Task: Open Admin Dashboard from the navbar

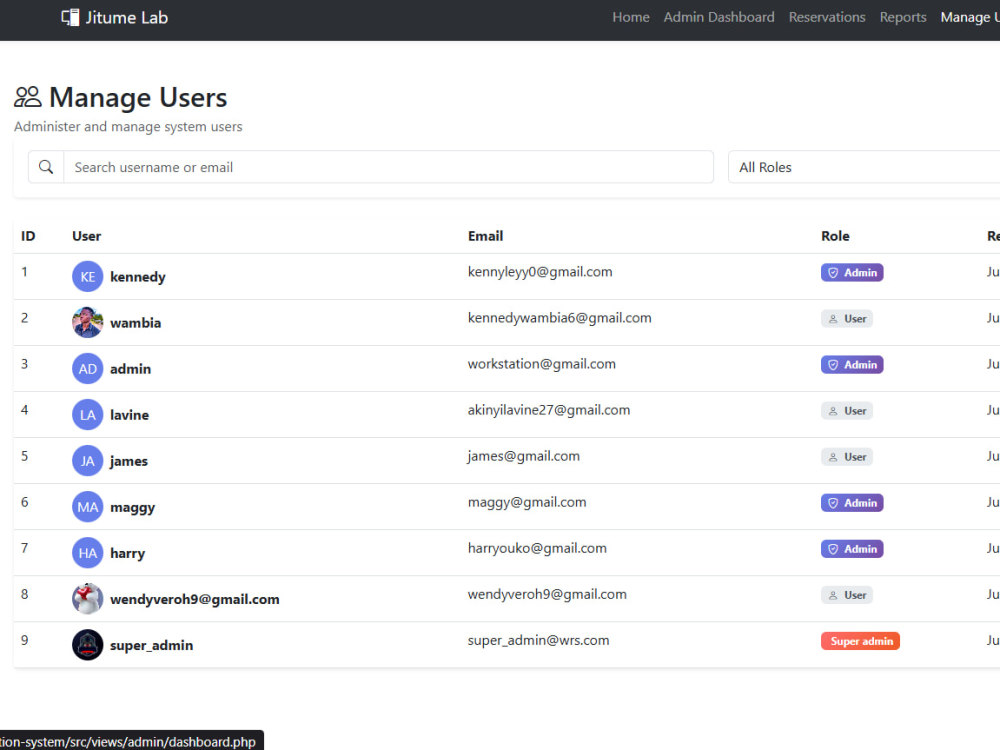Action: 719,17
